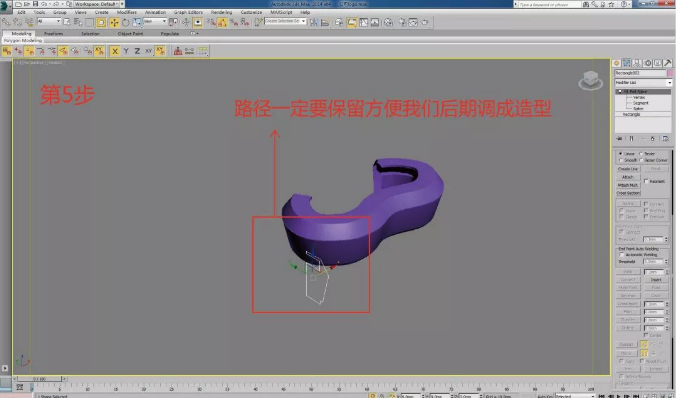This screenshot has height=398, width=676.
Task: Click the Save file icon in title bar
Action: click(36, 3)
